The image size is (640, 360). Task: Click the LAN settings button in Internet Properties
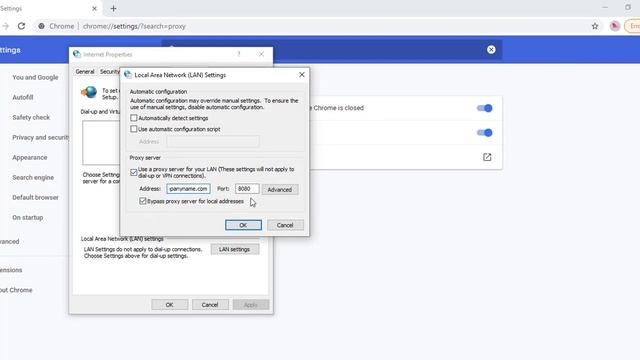click(x=234, y=249)
